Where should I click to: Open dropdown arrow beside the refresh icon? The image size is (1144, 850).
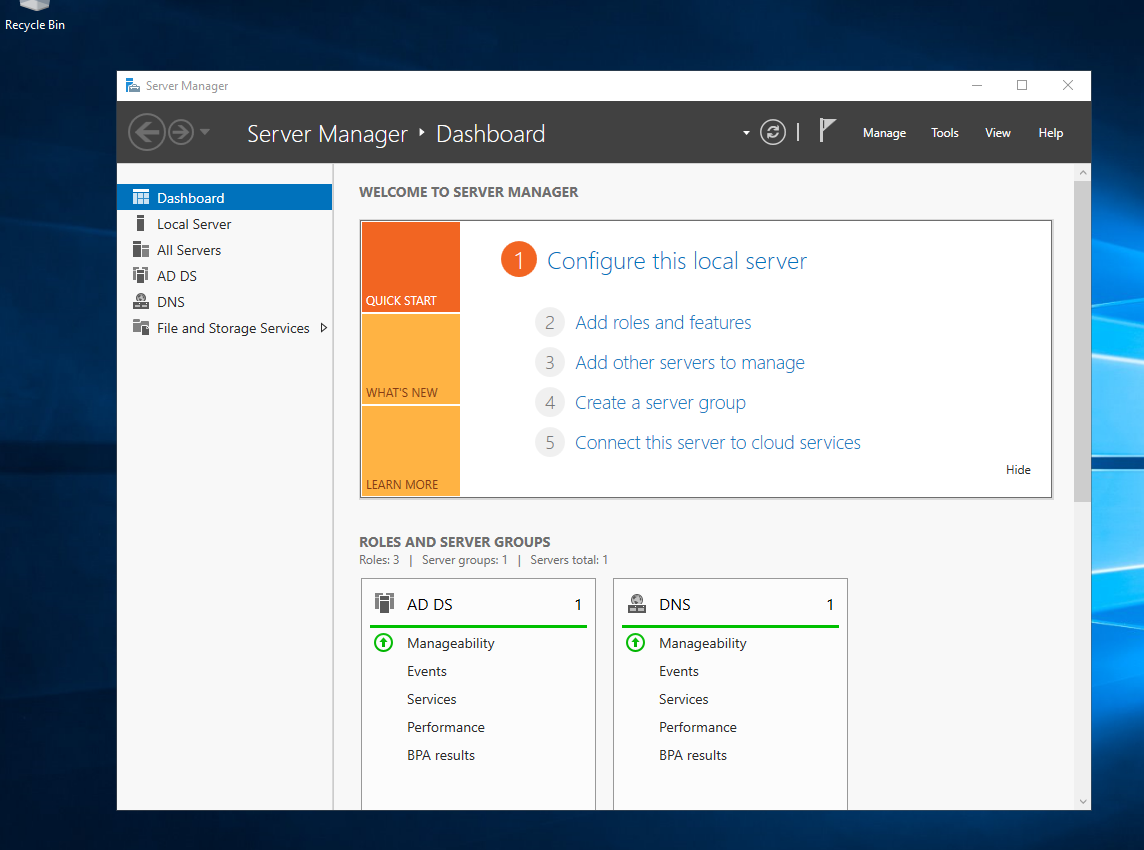(x=746, y=133)
